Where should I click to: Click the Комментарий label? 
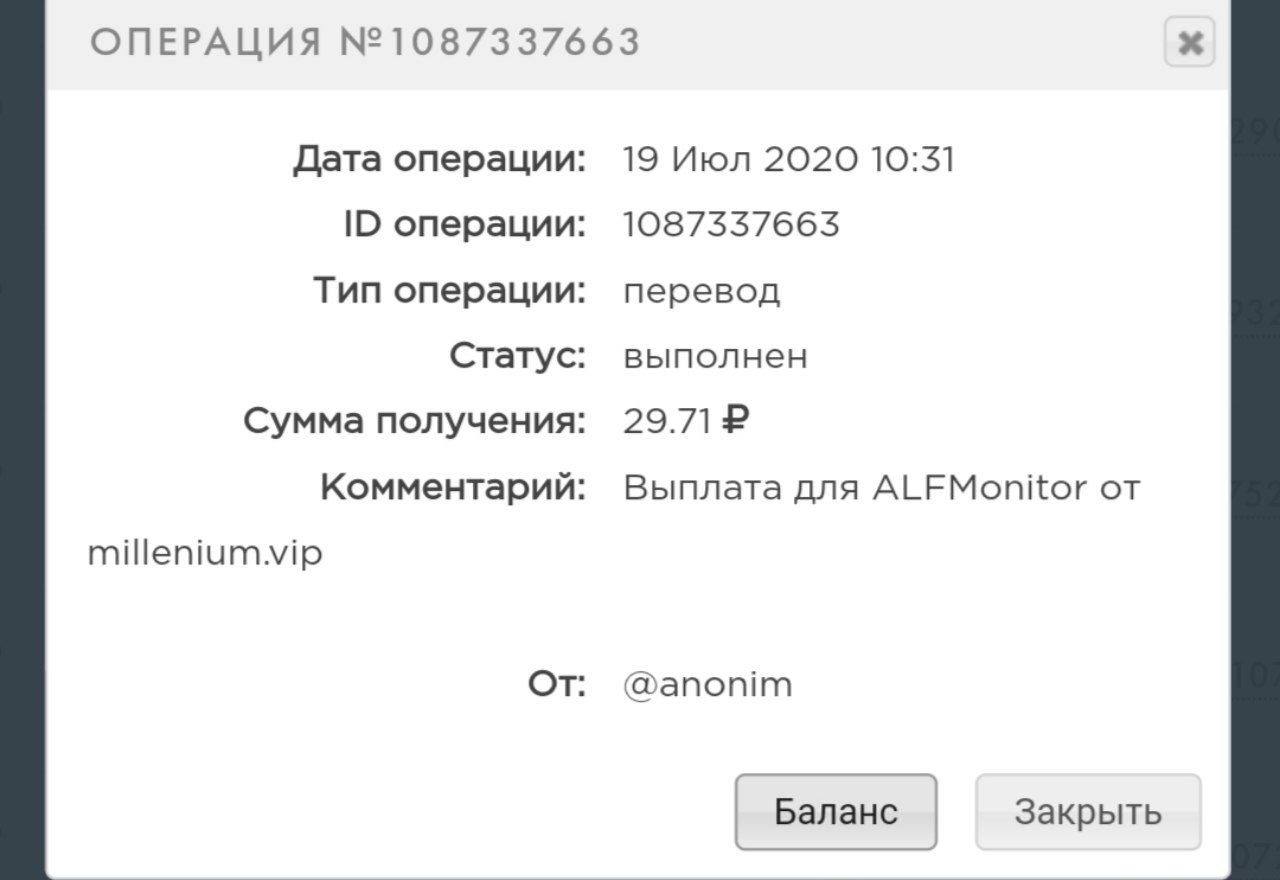pos(452,488)
